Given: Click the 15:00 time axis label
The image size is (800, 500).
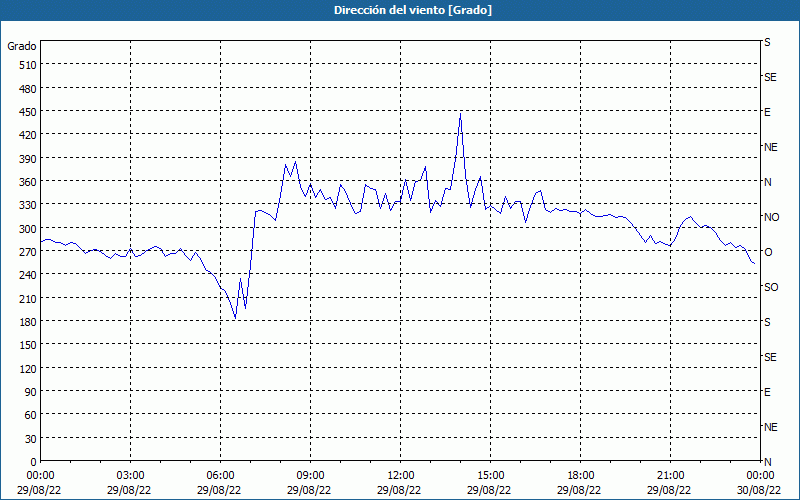Looking at the screenshot, I should click(490, 476).
